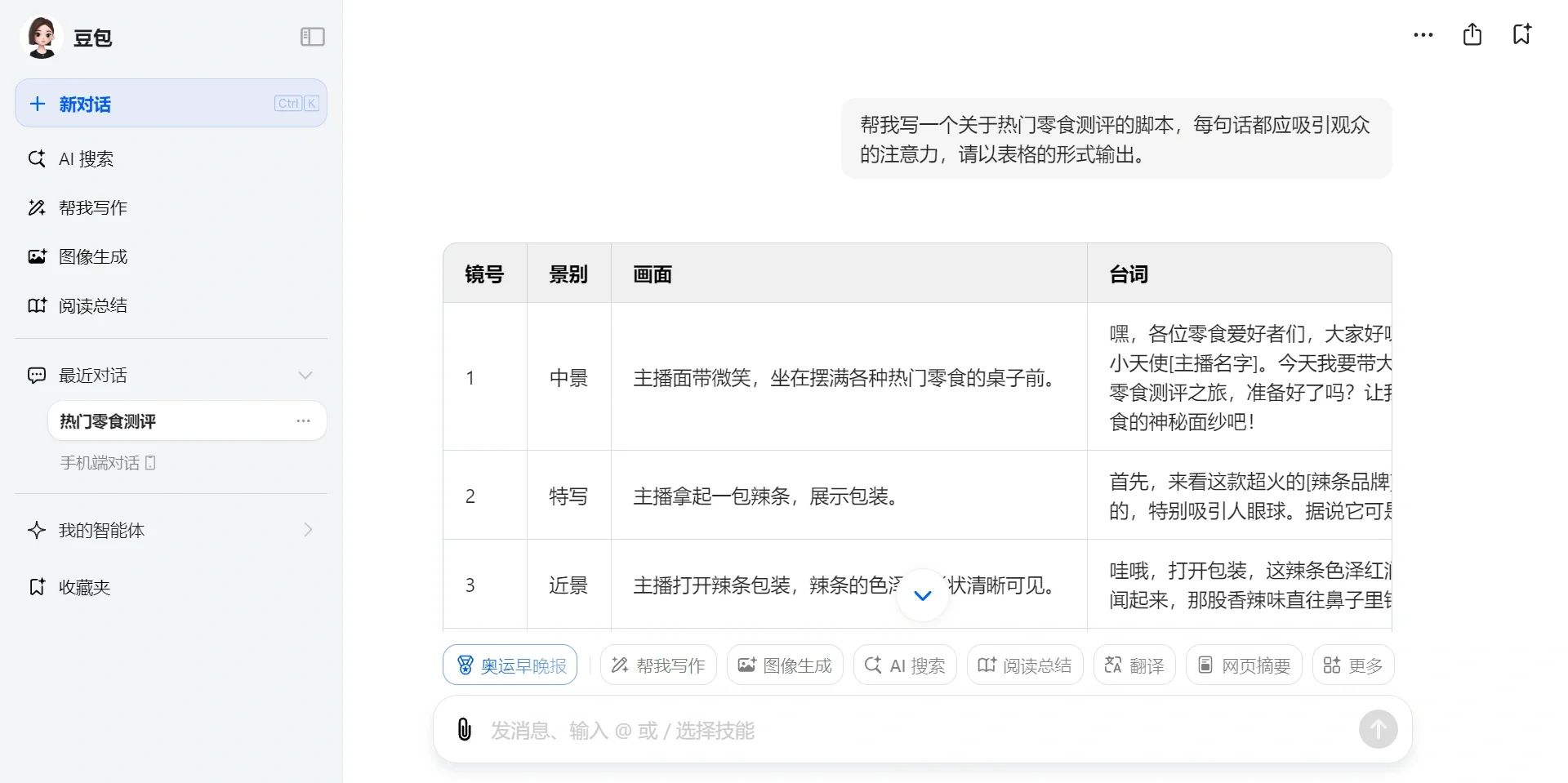This screenshot has width=1568, height=783.
Task: Attach a file with the paperclip
Action: click(464, 729)
